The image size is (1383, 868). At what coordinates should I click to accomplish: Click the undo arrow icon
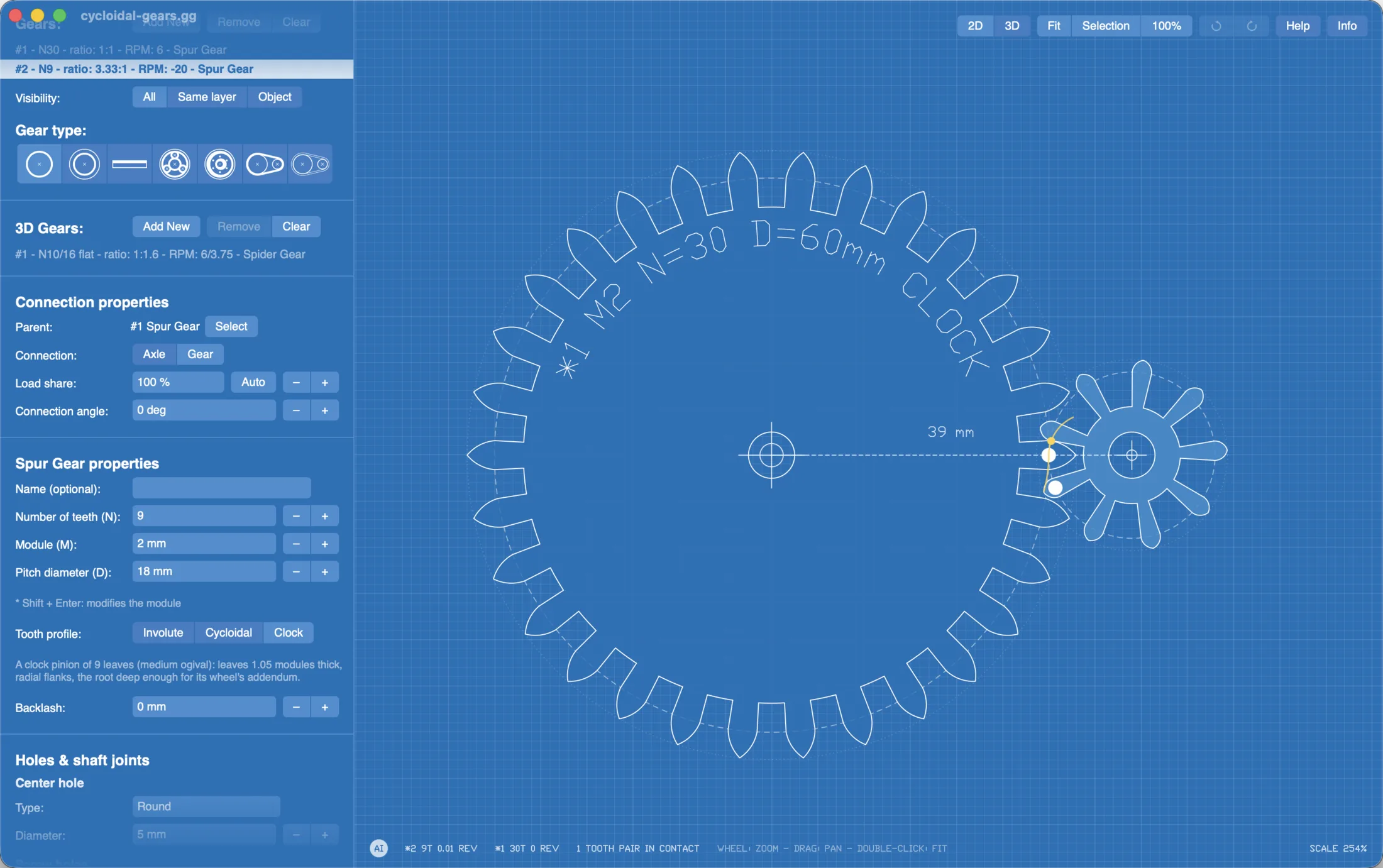point(1216,26)
